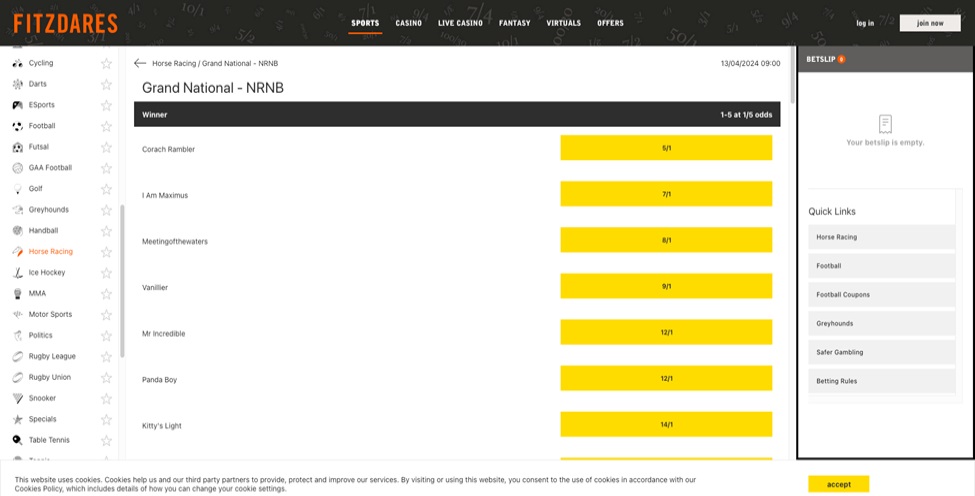
Task: Click the sports sidebar scrollbar
Action: coord(123,280)
